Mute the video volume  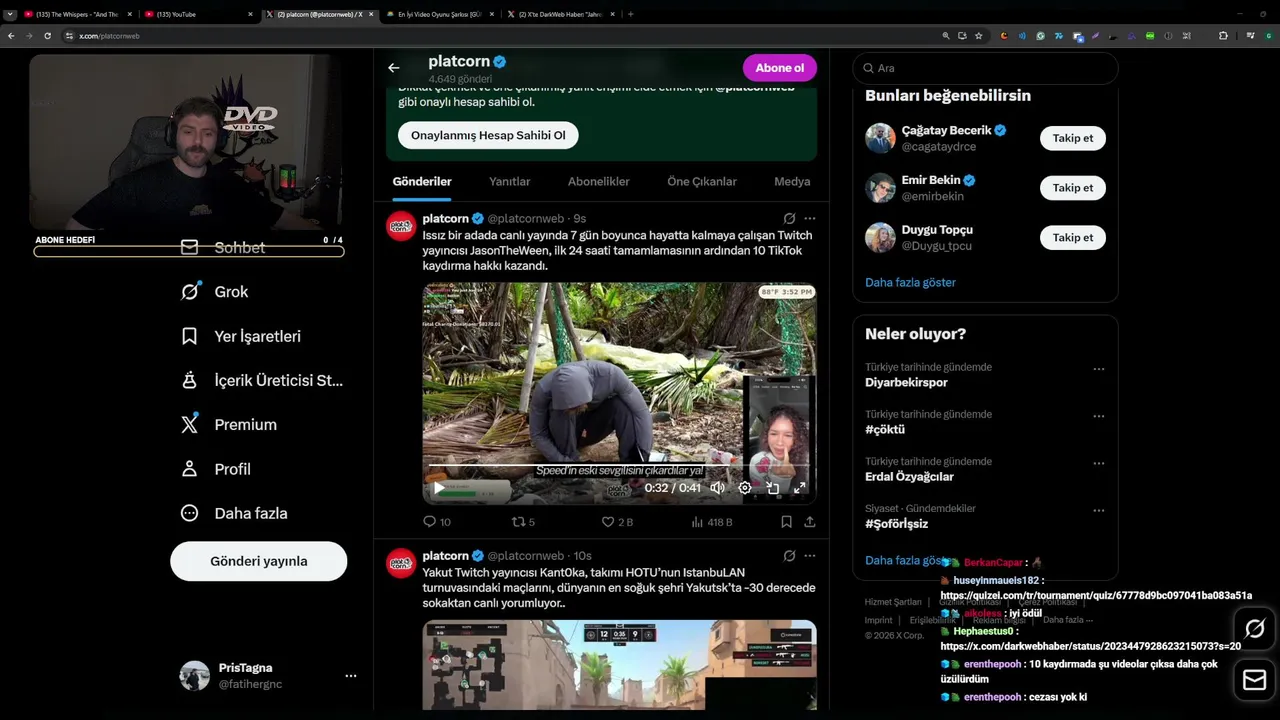point(717,488)
